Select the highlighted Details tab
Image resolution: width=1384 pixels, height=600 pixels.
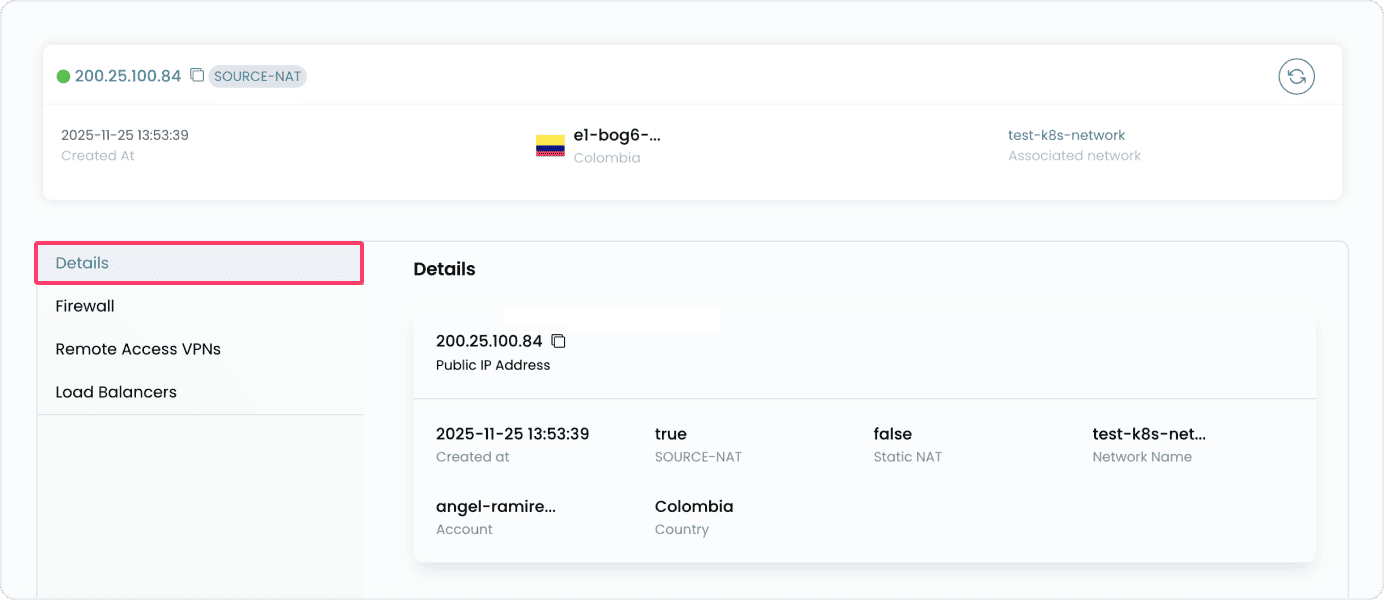(81, 263)
